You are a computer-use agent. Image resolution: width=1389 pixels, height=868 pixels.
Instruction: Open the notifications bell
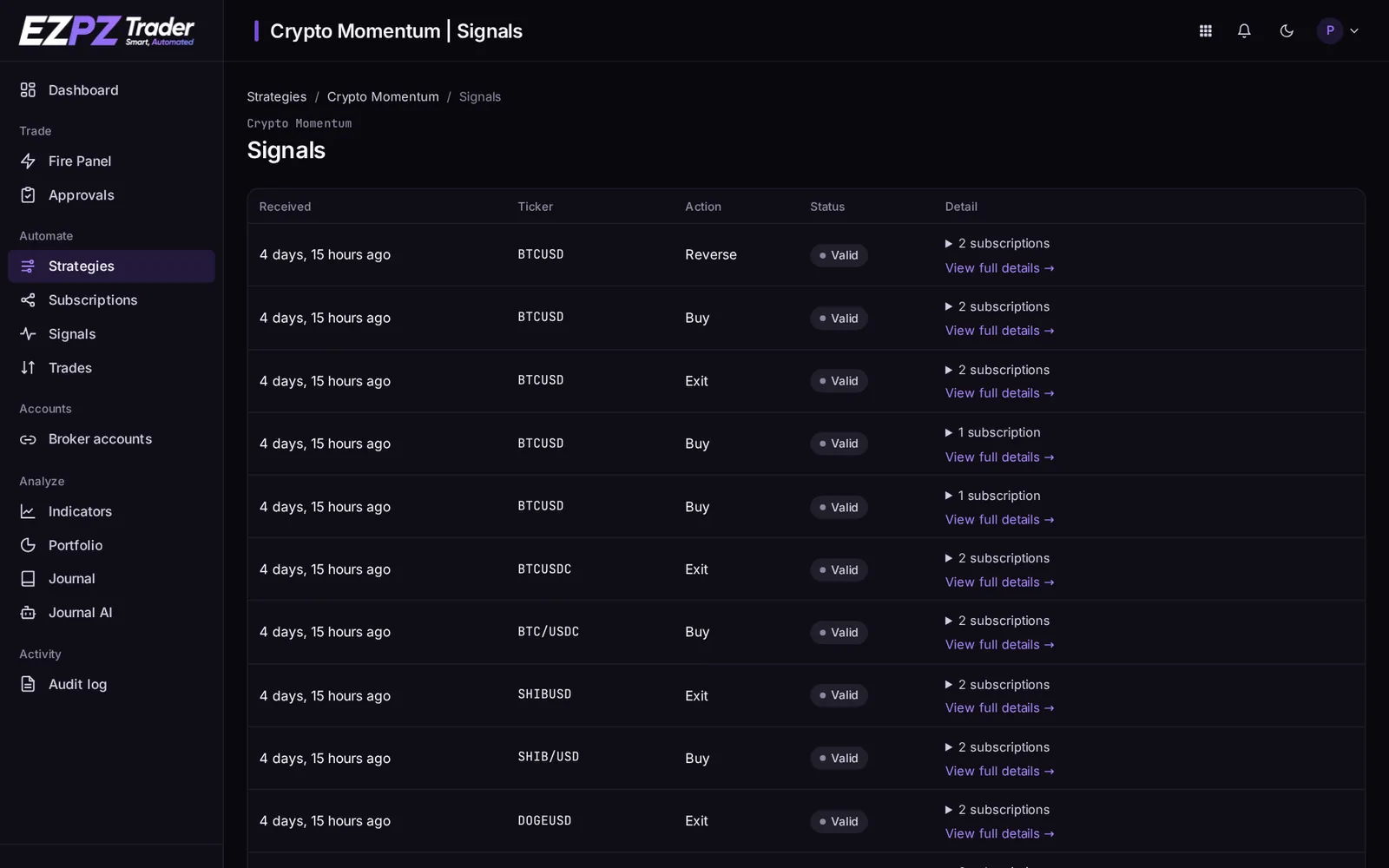pyautogui.click(x=1244, y=31)
